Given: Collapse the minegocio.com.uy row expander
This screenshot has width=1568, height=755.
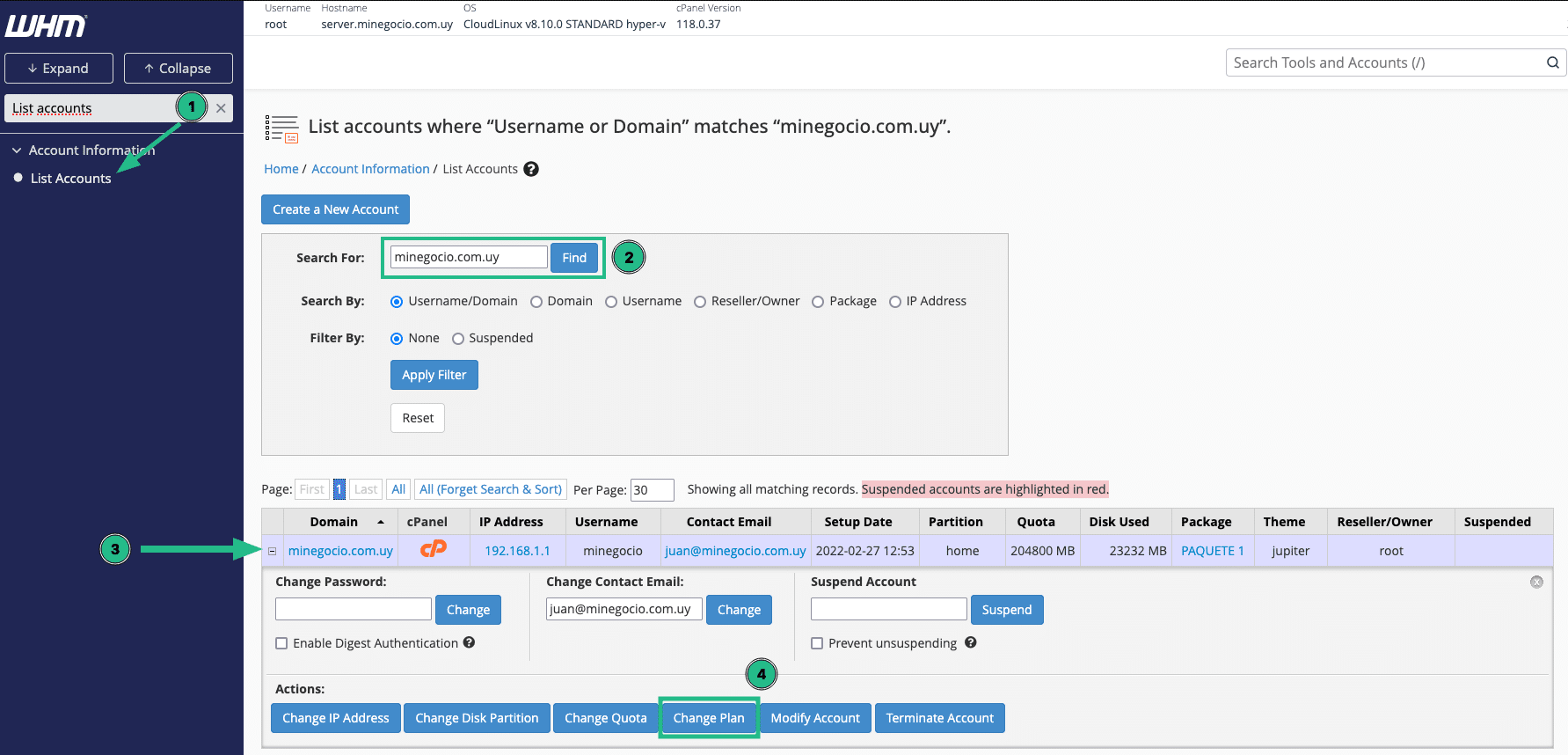Looking at the screenshot, I should 272,551.
